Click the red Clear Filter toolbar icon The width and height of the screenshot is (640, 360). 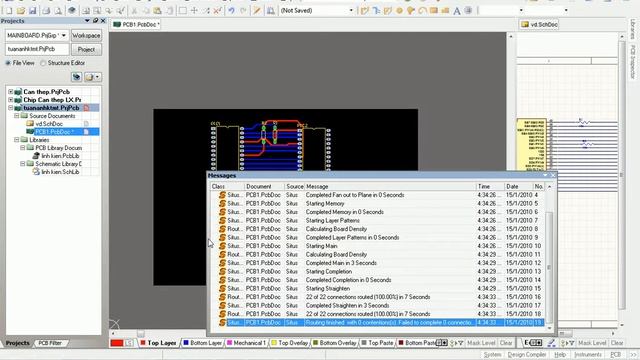pyautogui.click(x=218, y=10)
